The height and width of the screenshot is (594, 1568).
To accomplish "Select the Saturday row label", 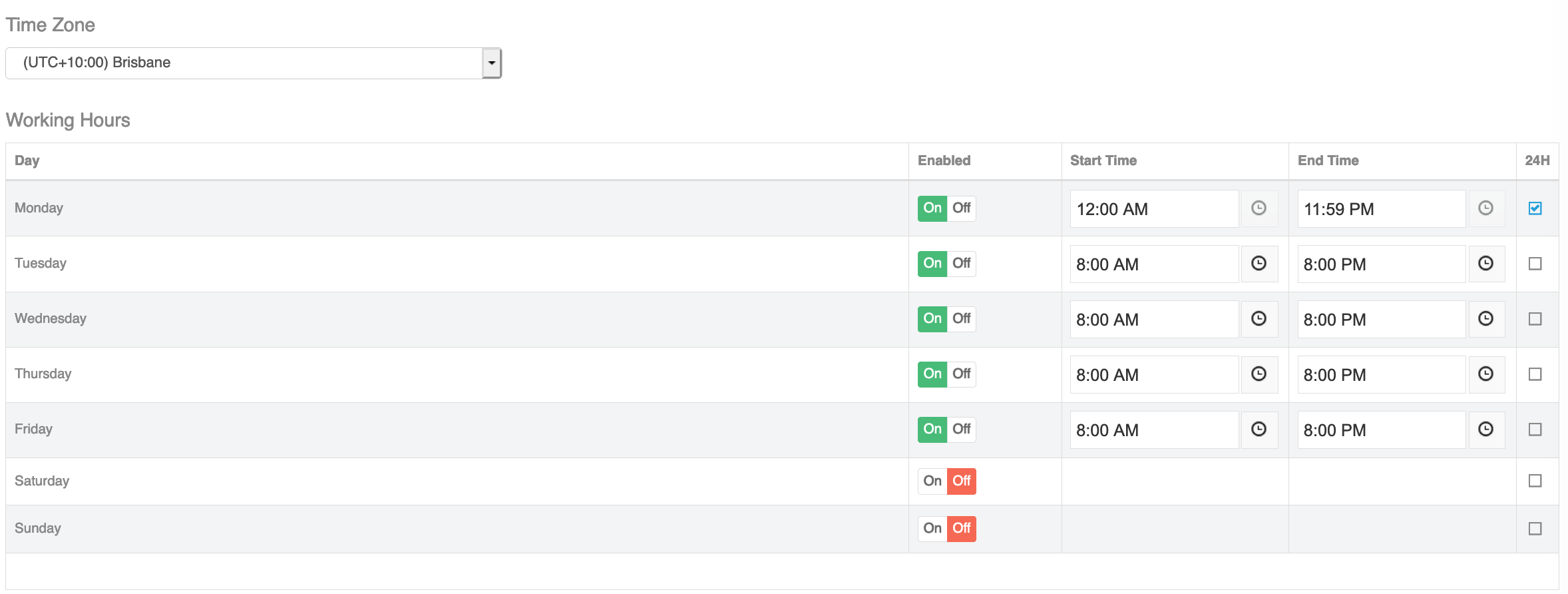I will click(42, 481).
